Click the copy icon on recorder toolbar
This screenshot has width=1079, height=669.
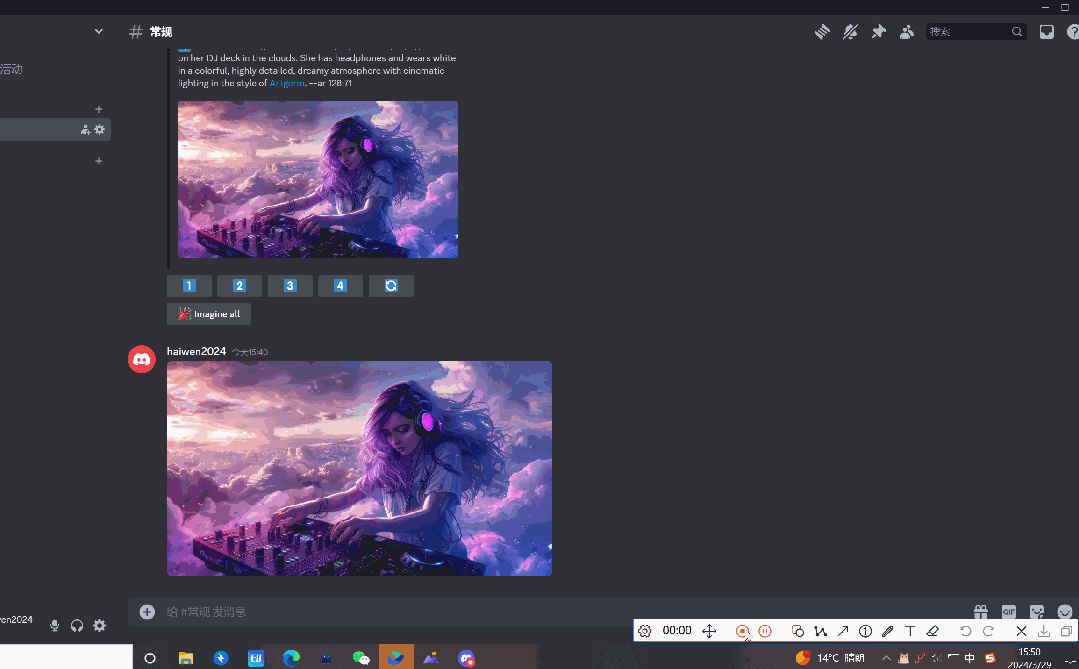point(1066,631)
